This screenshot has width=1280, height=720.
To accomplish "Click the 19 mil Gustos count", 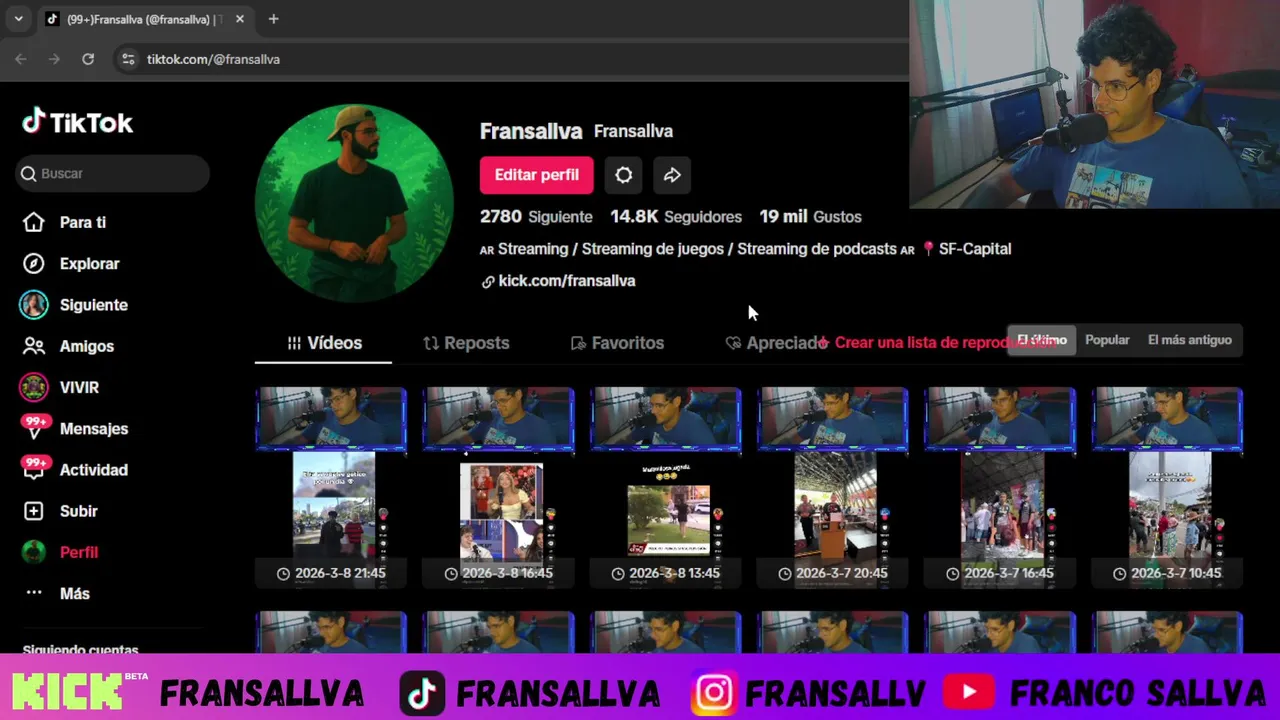I will [810, 216].
